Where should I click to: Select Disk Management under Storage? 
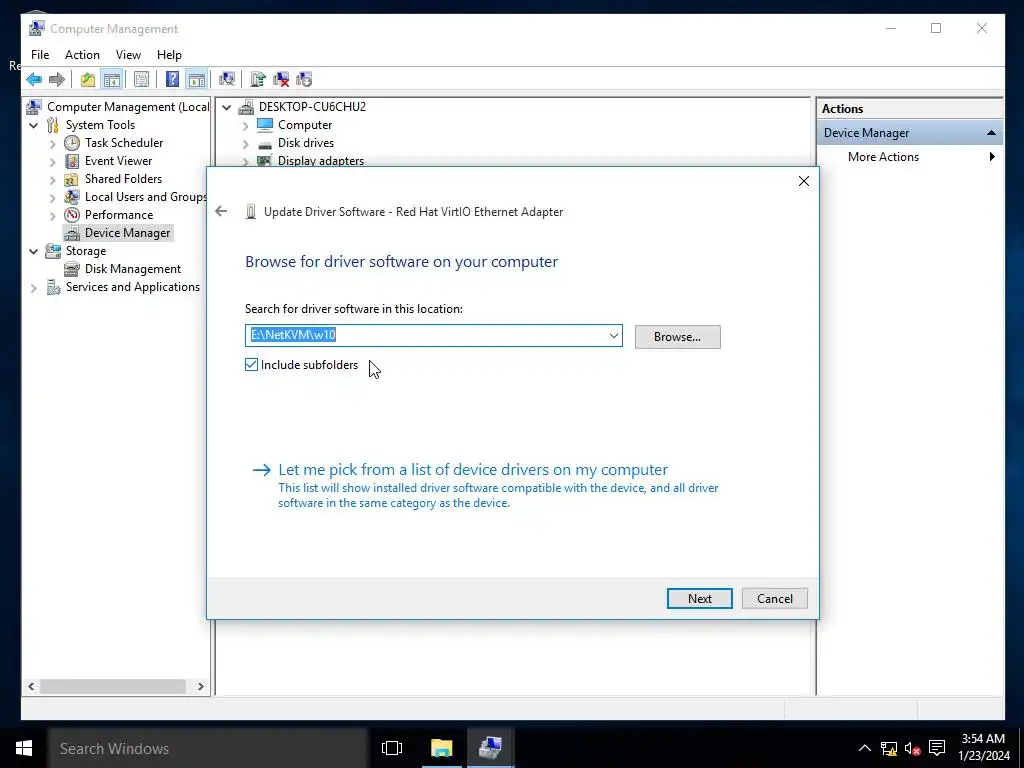pyautogui.click(x=133, y=268)
